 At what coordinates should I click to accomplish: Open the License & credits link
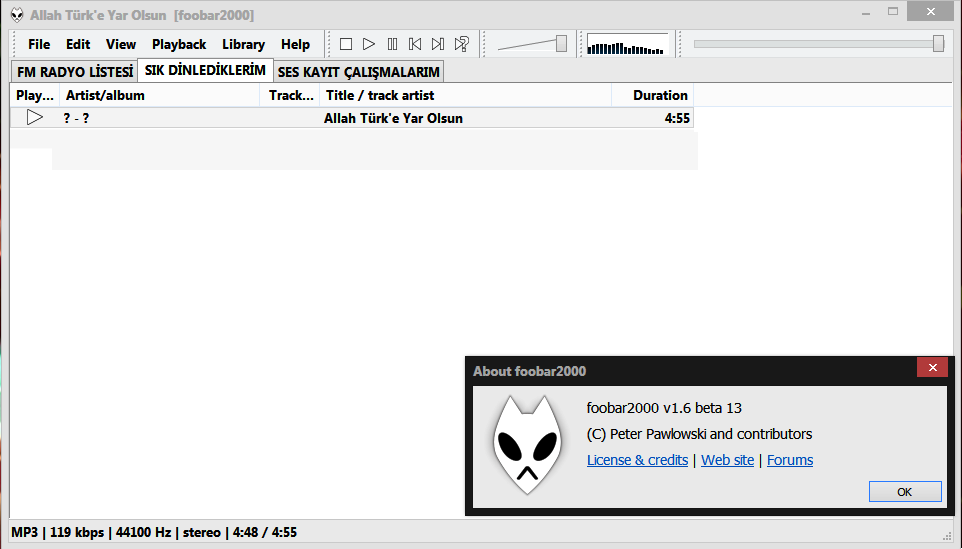[x=637, y=460]
